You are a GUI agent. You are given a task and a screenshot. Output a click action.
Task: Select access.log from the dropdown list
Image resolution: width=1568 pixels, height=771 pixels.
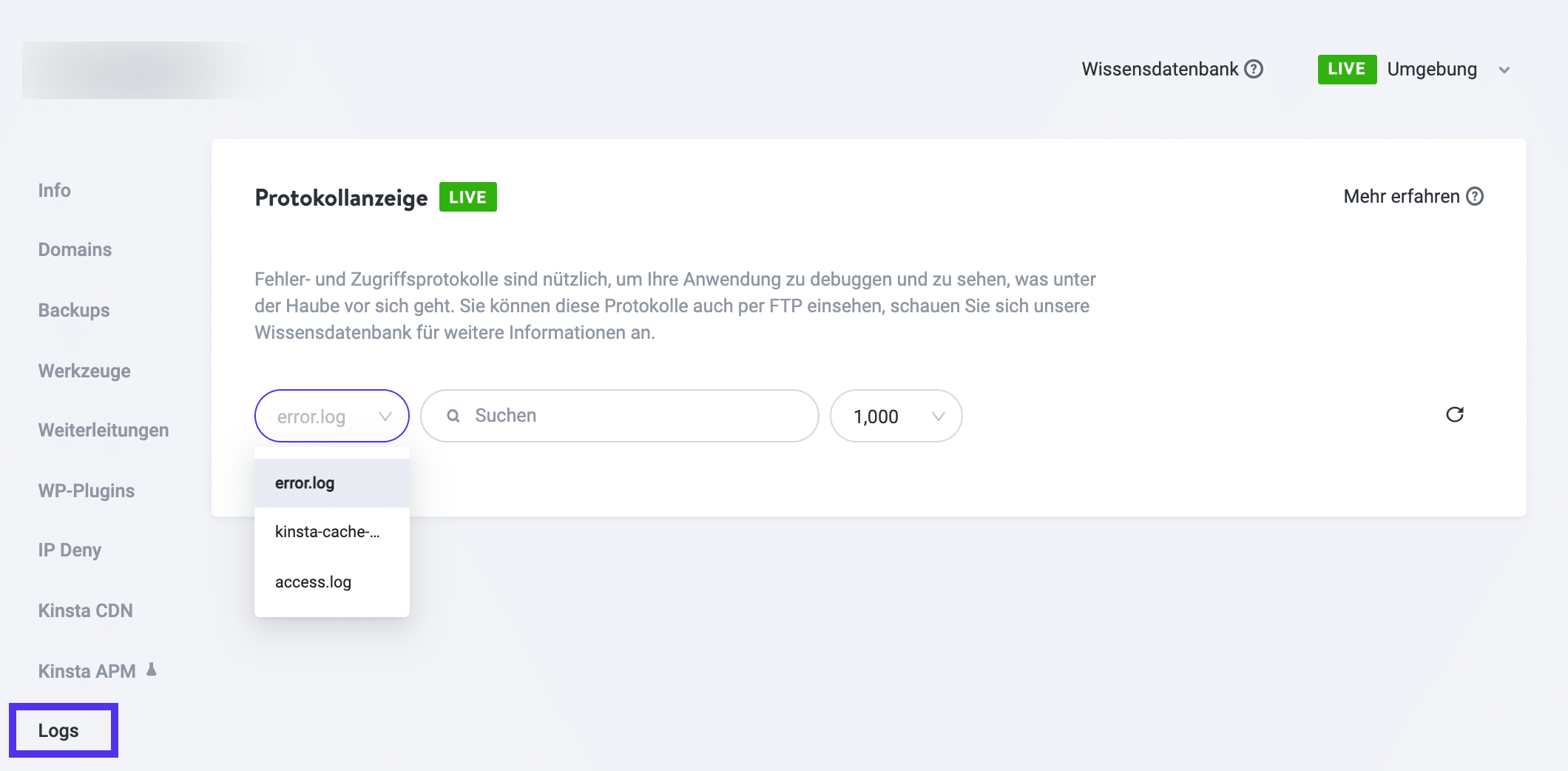[313, 582]
